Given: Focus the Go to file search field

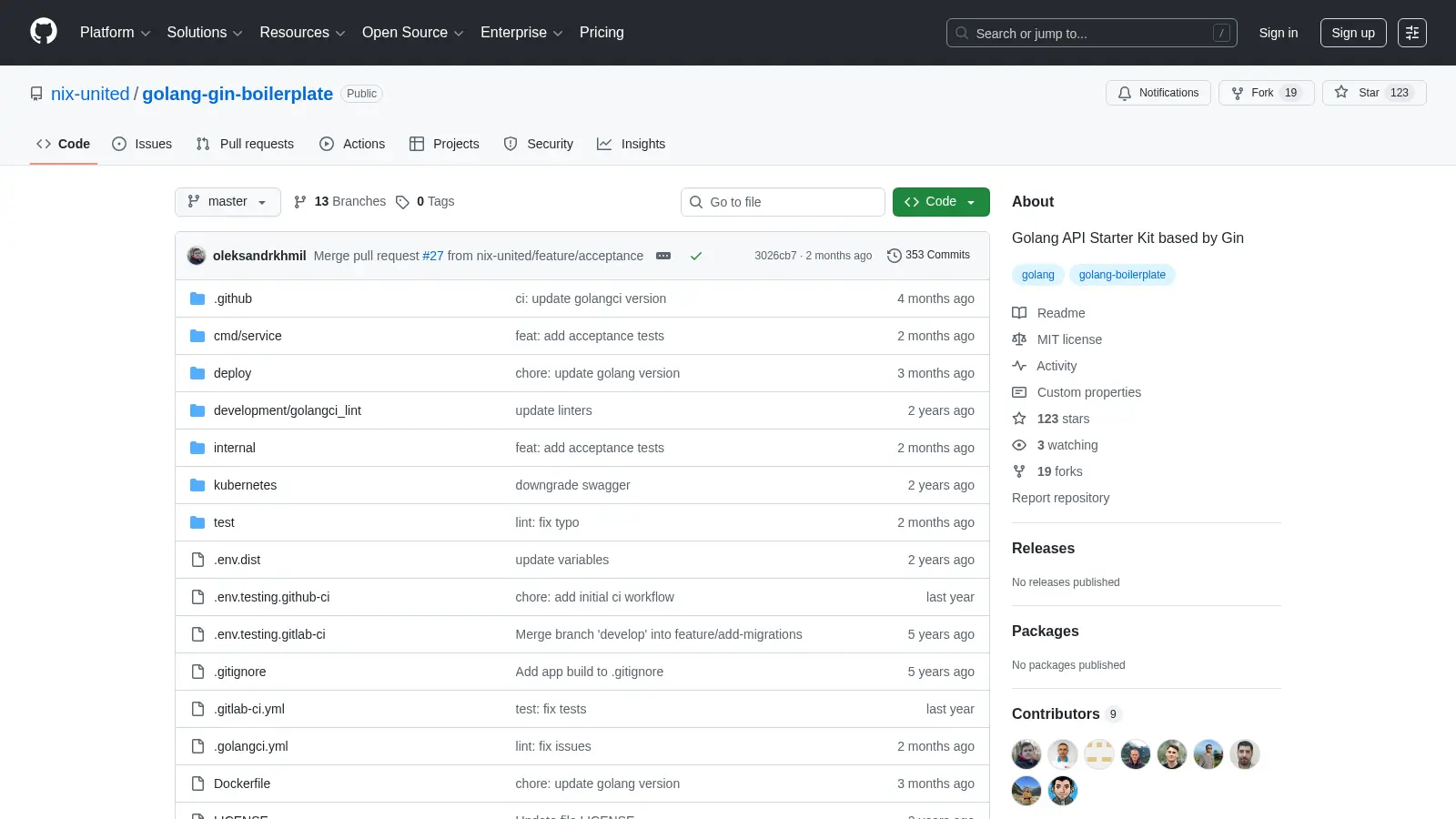Looking at the screenshot, I should click(x=783, y=202).
